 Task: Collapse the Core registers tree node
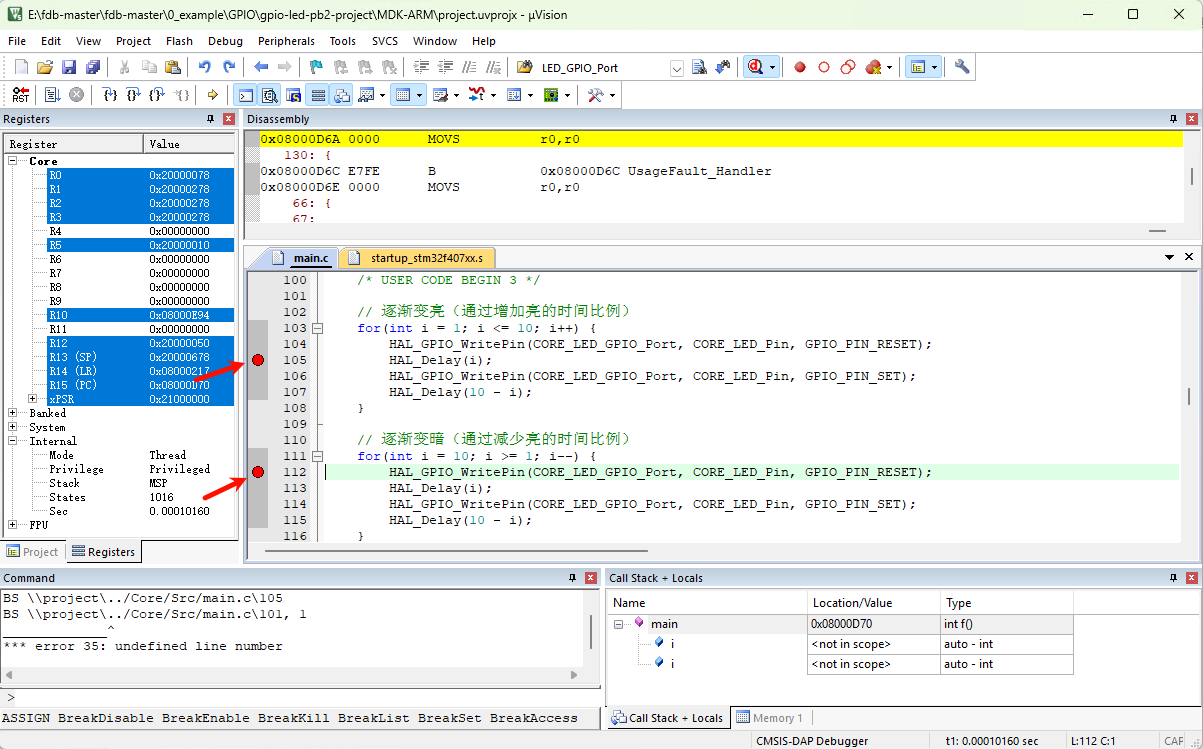coord(13,161)
